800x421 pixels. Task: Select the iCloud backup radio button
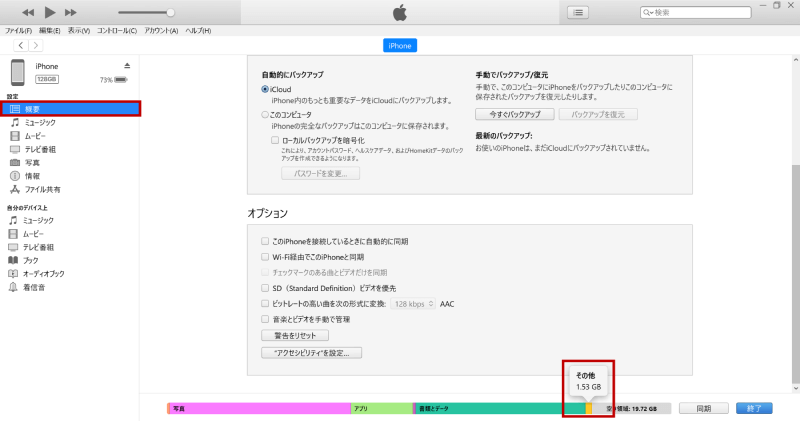click(265, 89)
